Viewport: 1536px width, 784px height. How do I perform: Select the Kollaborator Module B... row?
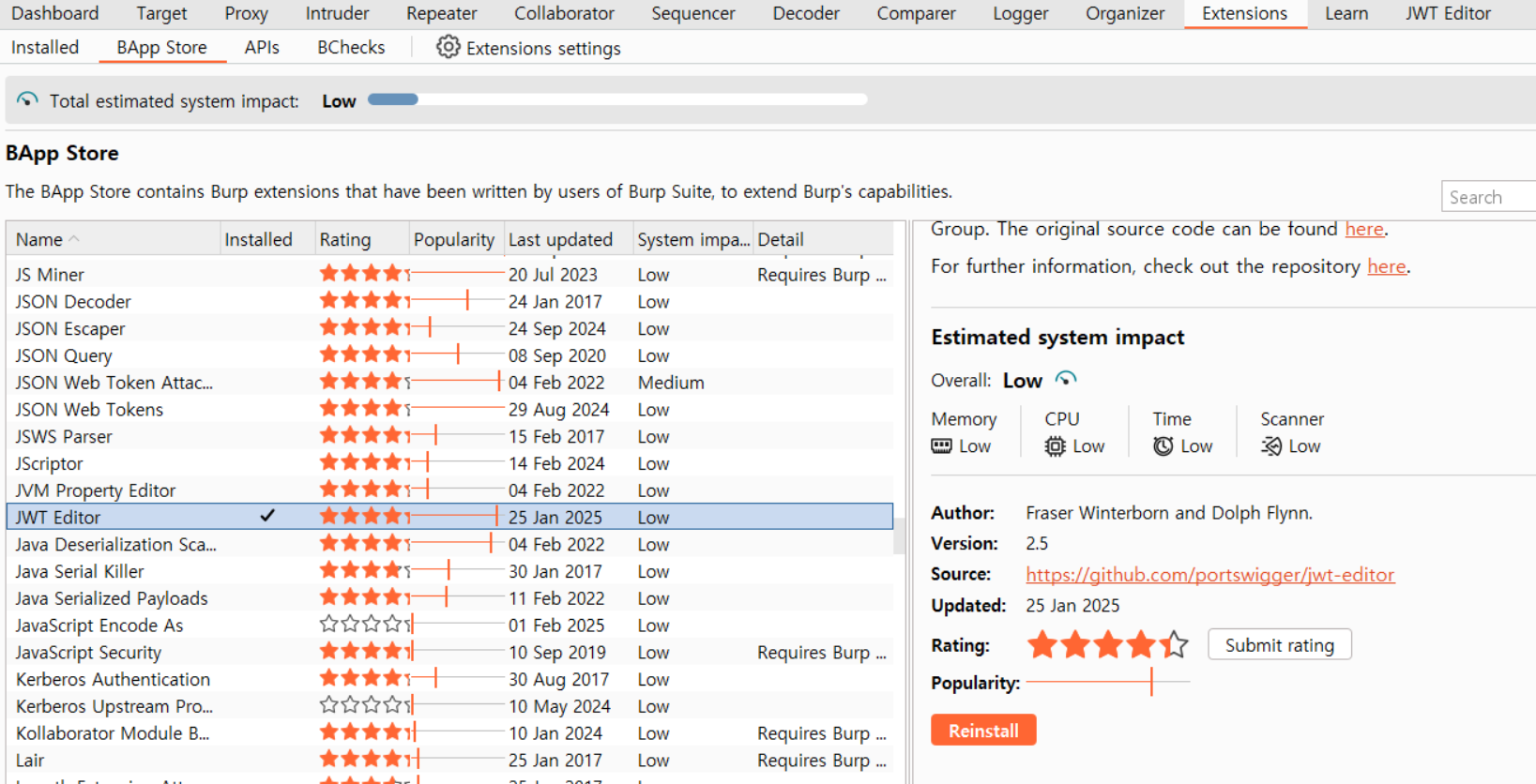[449, 732]
